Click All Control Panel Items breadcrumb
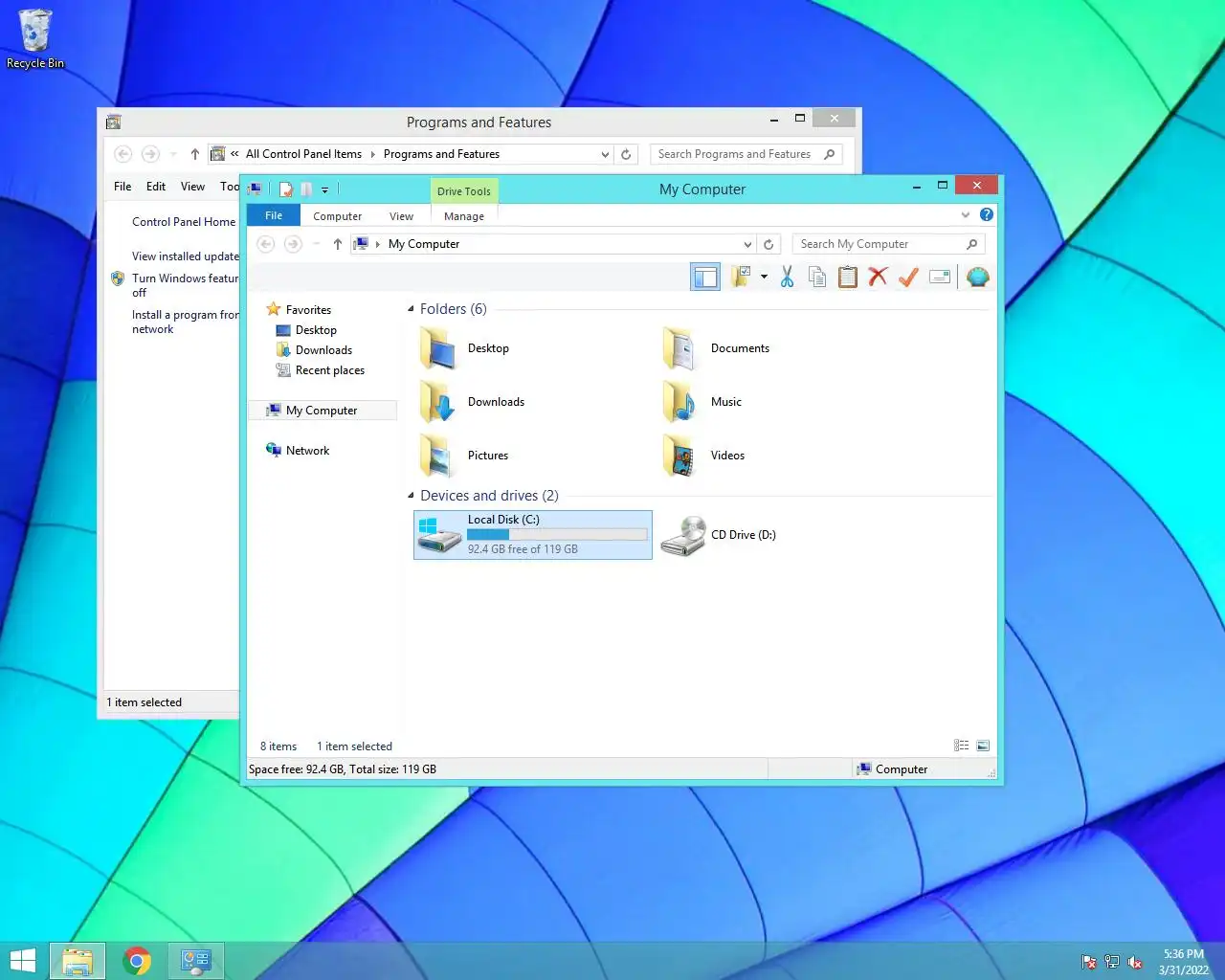1225x980 pixels. (303, 154)
